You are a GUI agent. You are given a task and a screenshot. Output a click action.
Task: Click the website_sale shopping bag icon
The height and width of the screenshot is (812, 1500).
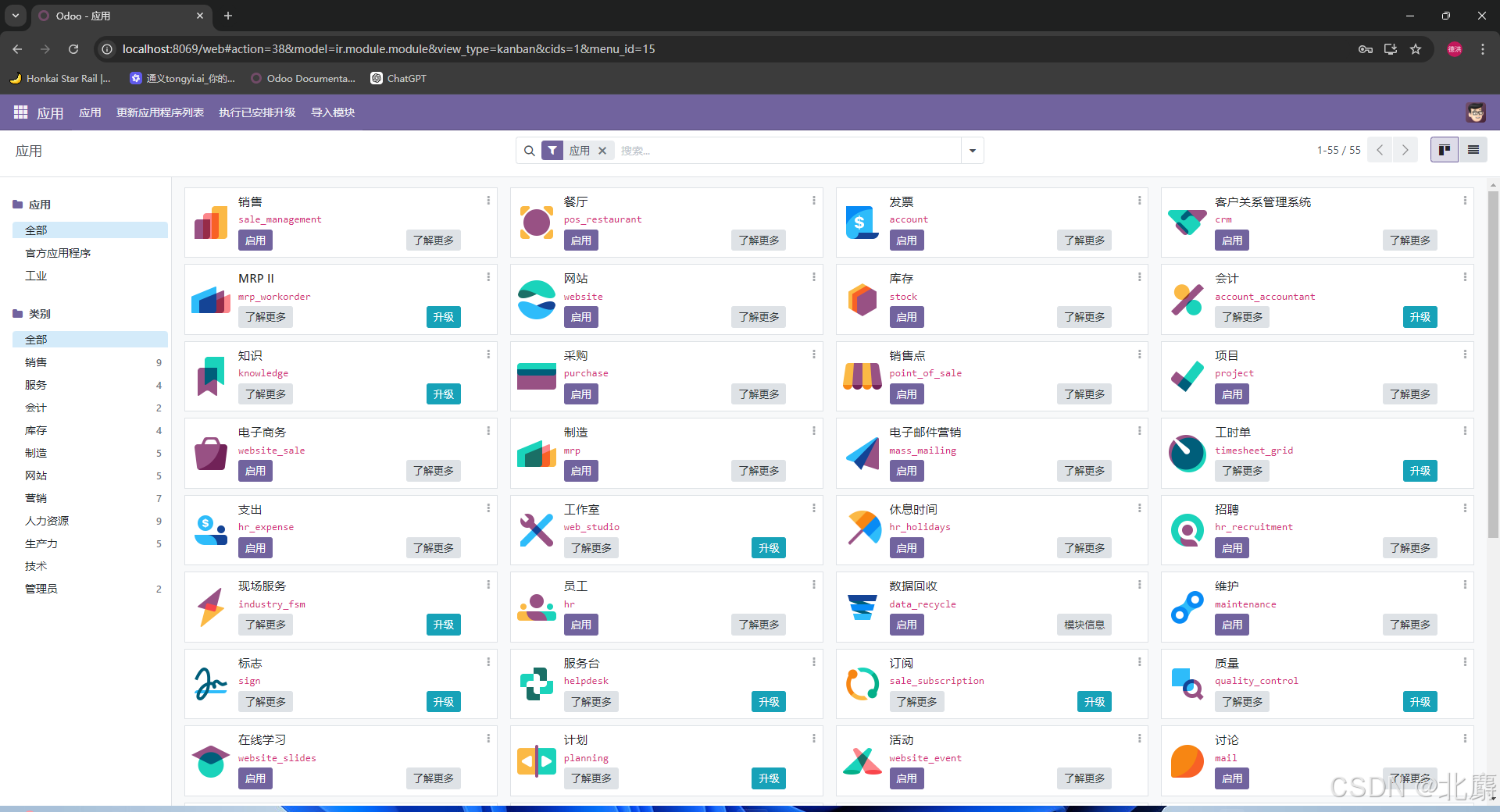211,453
